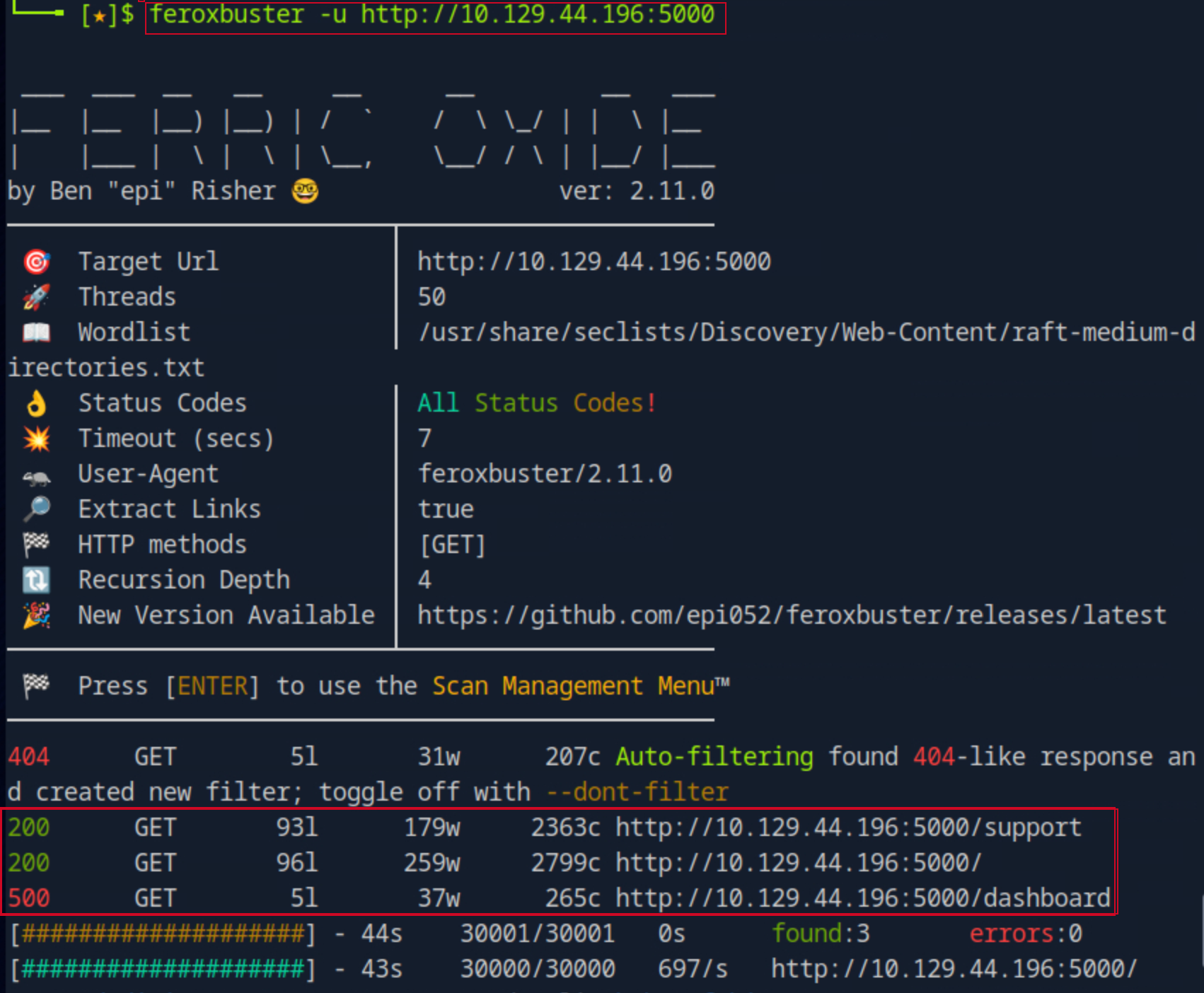Select the --dont-filter toggle text
The width and height of the screenshot is (1204, 993).
(635, 791)
